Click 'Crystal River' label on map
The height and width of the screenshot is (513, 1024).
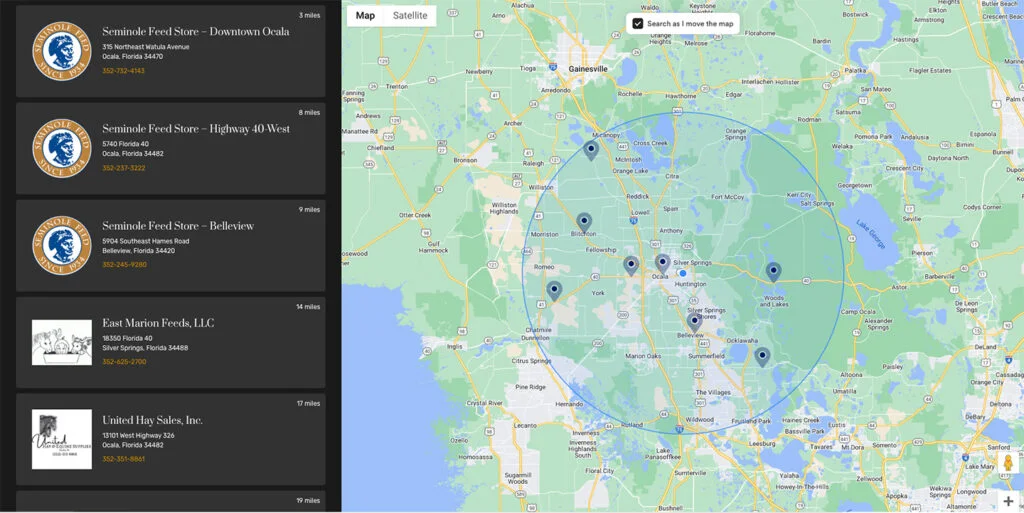tap(485, 404)
